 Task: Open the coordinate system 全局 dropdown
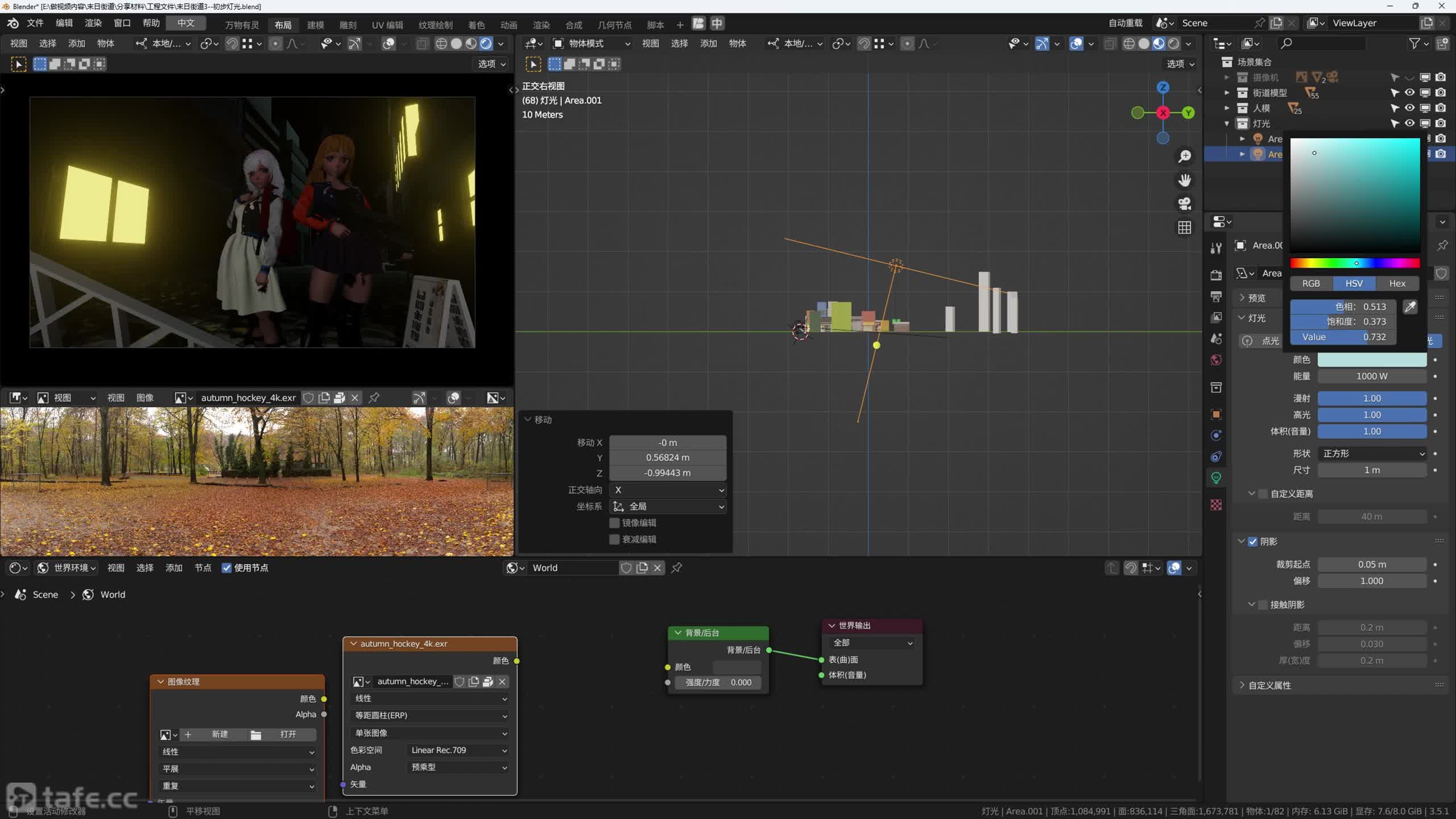668,506
